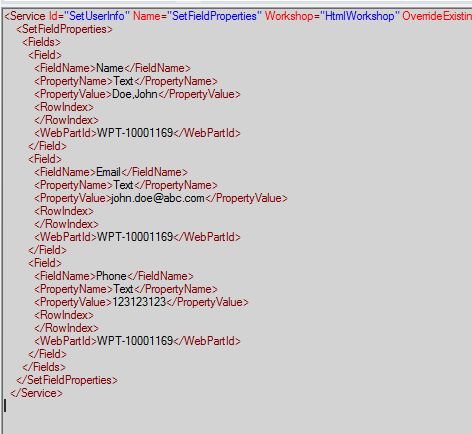This screenshot has width=472, height=434.
Task: Click the HtmlWorkshop attribute value
Action: tap(360, 16)
